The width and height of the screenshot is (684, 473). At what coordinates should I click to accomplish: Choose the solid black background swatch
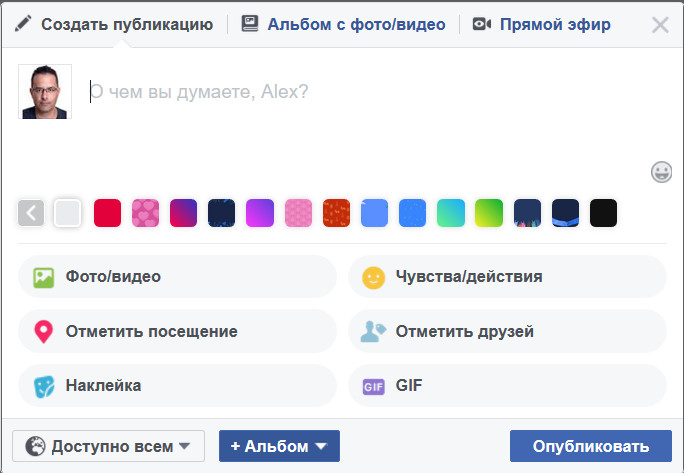pos(603,213)
